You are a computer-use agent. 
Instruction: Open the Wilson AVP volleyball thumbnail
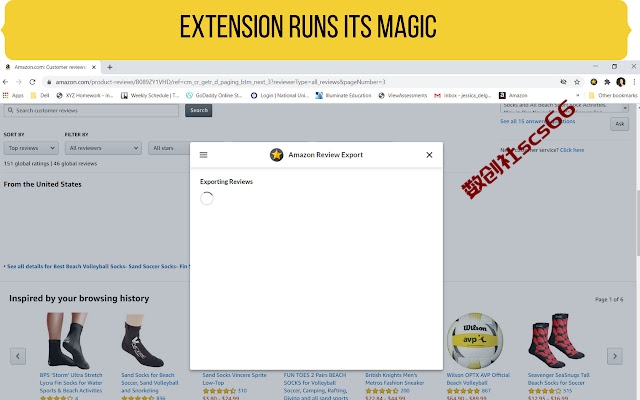coord(475,341)
